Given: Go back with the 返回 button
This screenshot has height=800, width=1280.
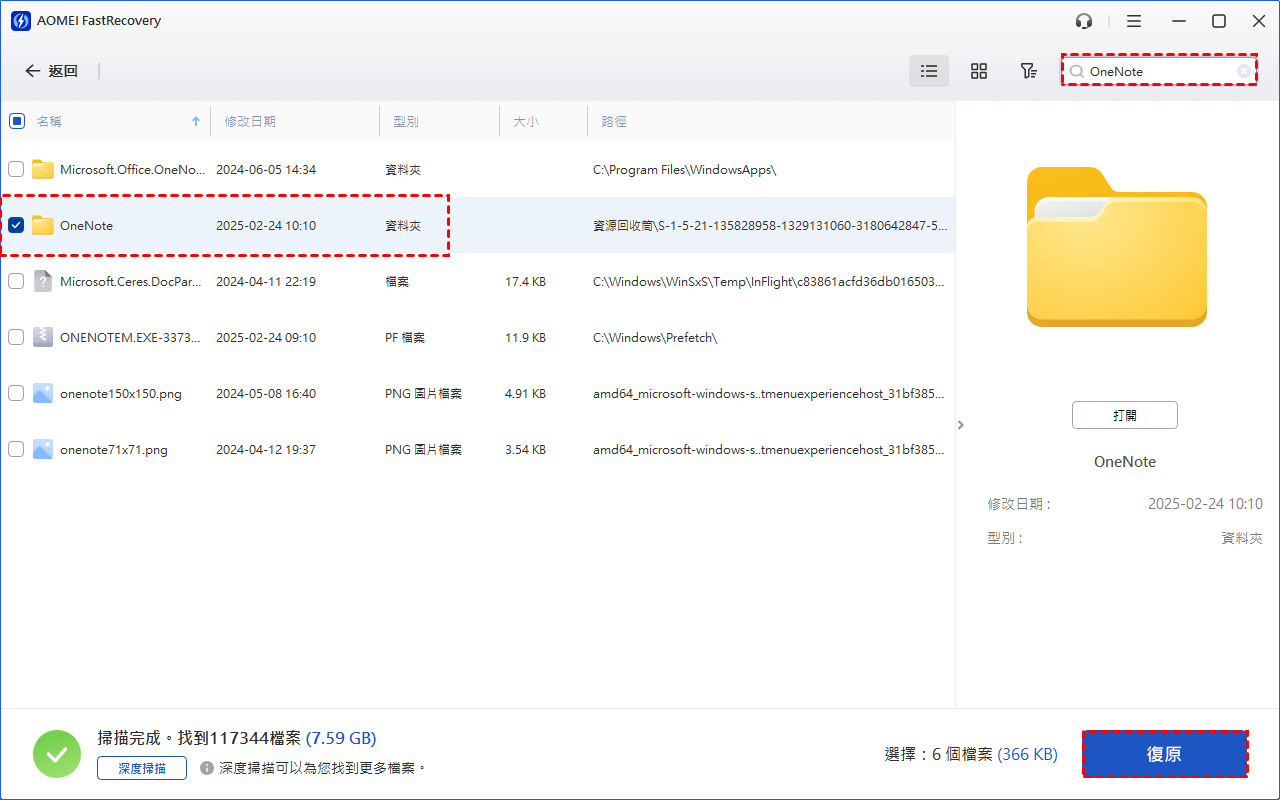Looking at the screenshot, I should click(x=51, y=71).
